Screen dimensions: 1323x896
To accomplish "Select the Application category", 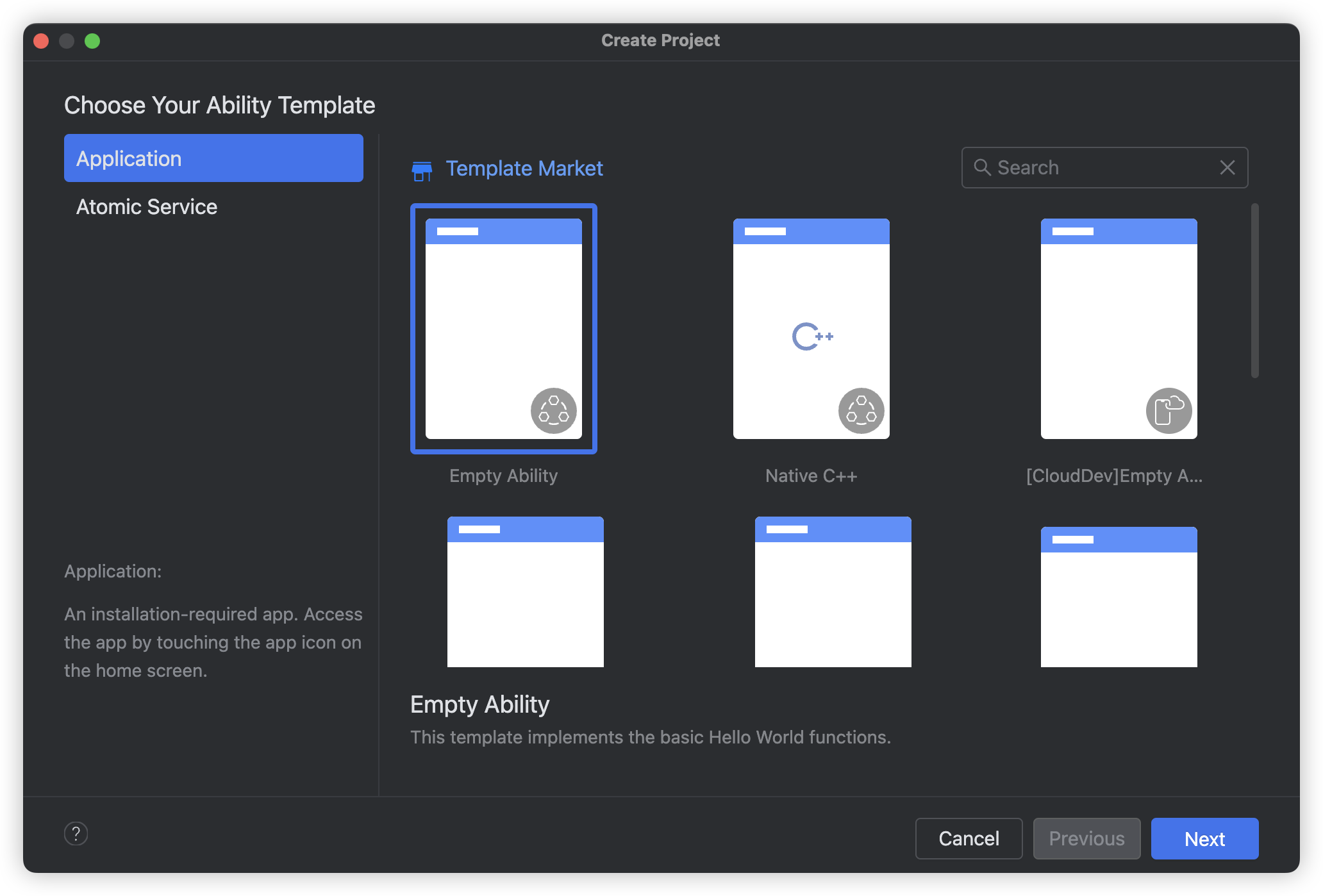I will [213, 158].
